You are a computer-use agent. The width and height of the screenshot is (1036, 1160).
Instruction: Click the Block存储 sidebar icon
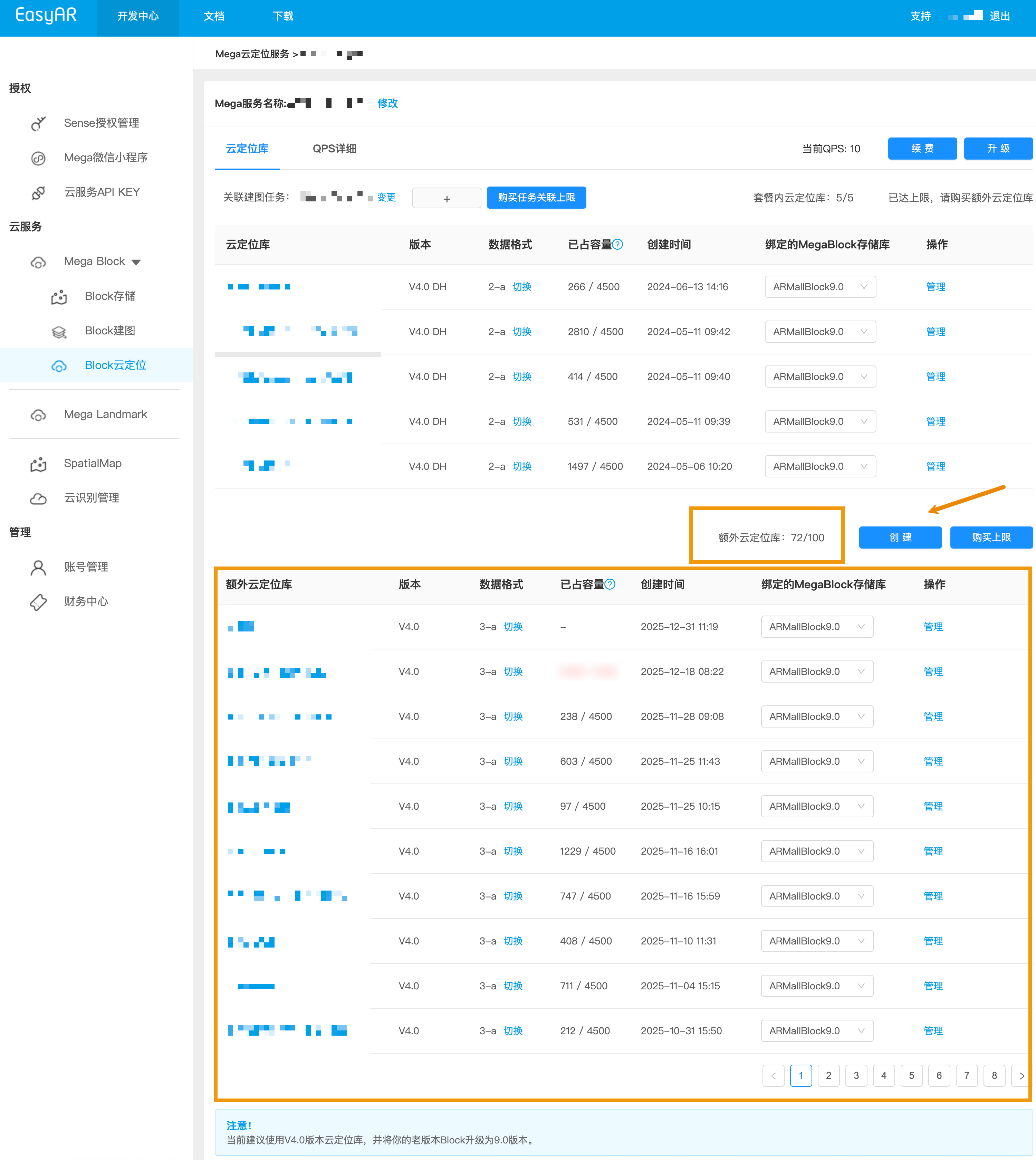click(x=59, y=297)
